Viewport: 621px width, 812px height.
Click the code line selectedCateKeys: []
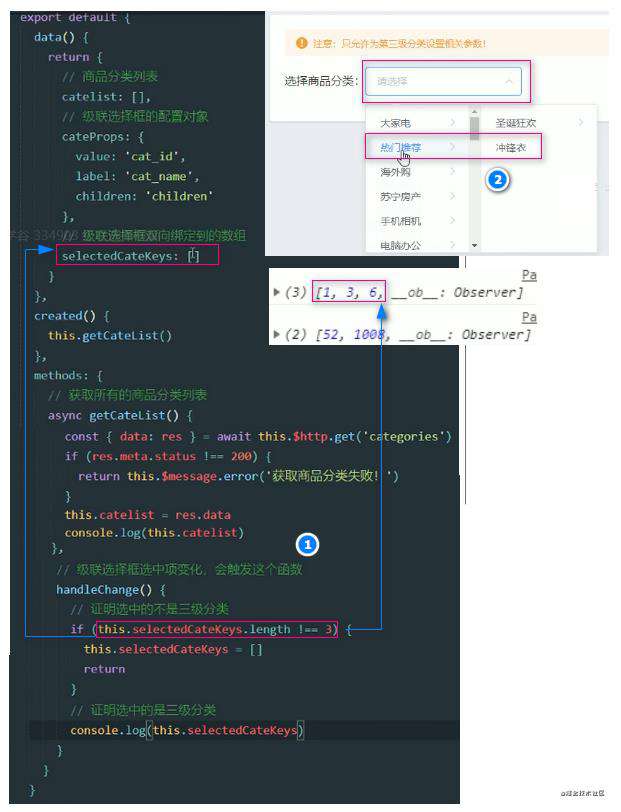[131, 256]
